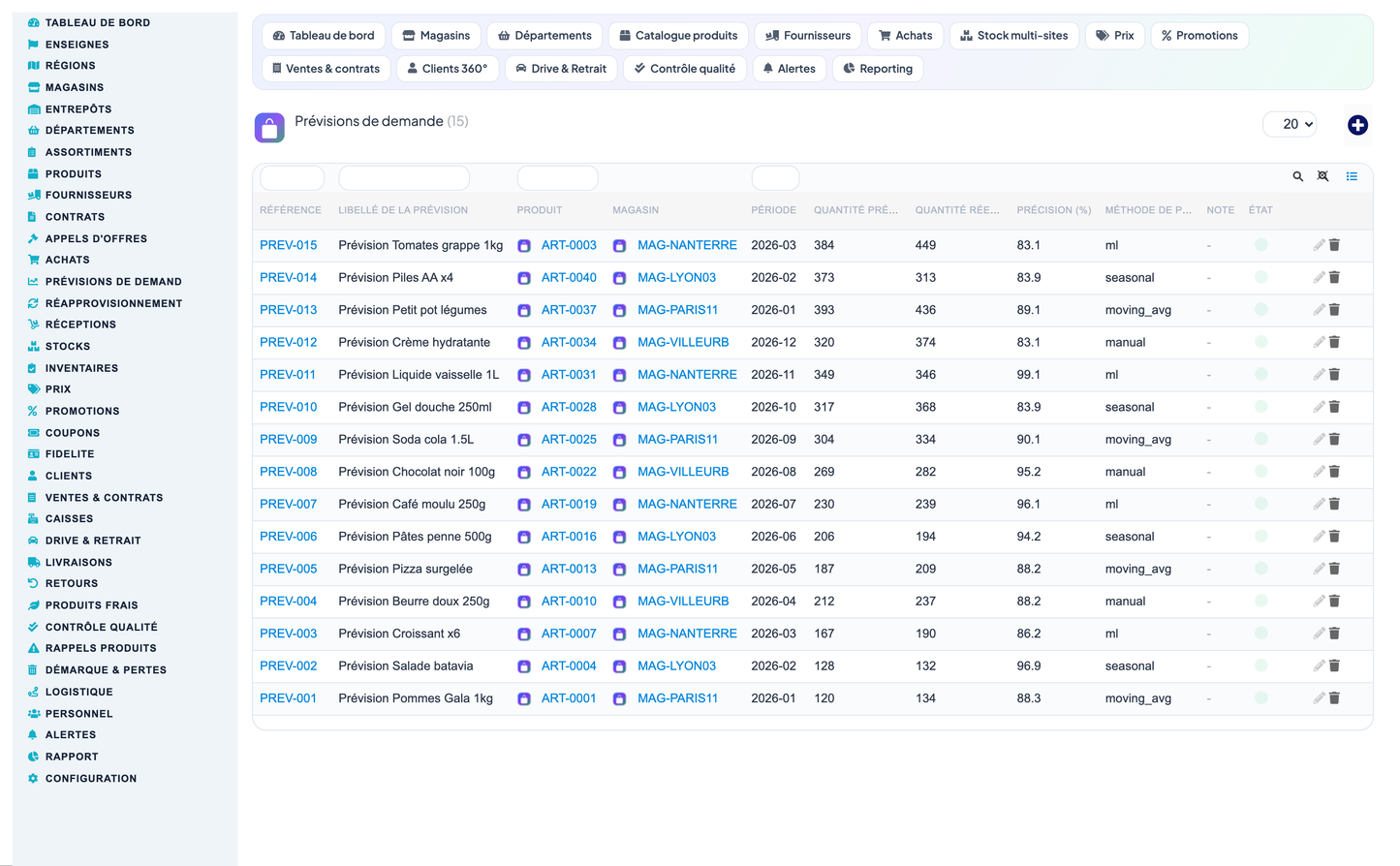Click the Produit filter input field
The width and height of the screenshot is (1400, 866).
tap(557, 178)
